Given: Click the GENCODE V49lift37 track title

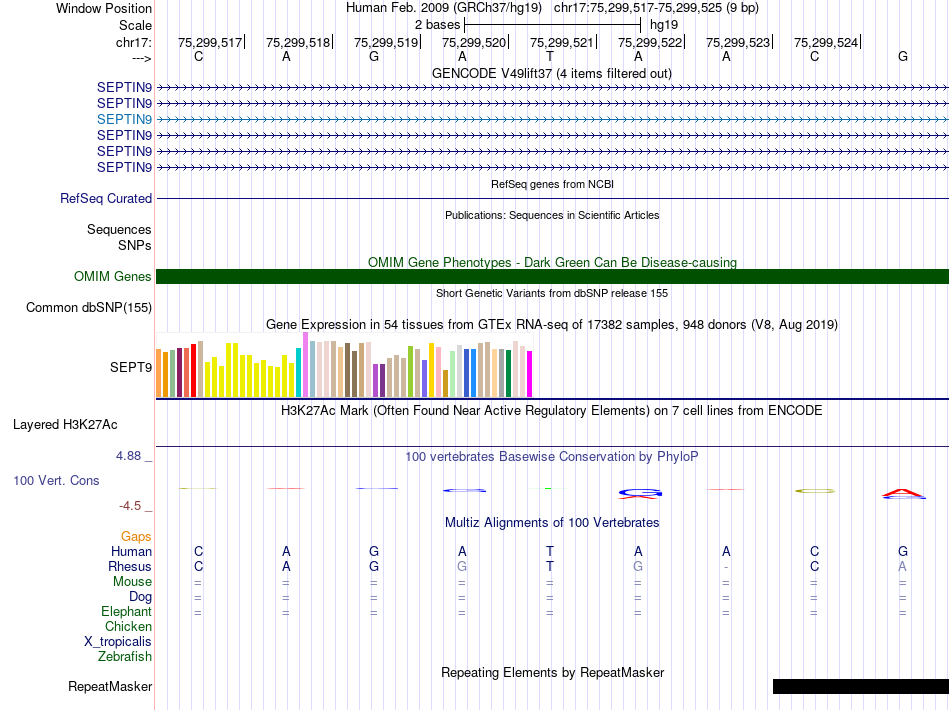Looking at the screenshot, I should point(551,74).
